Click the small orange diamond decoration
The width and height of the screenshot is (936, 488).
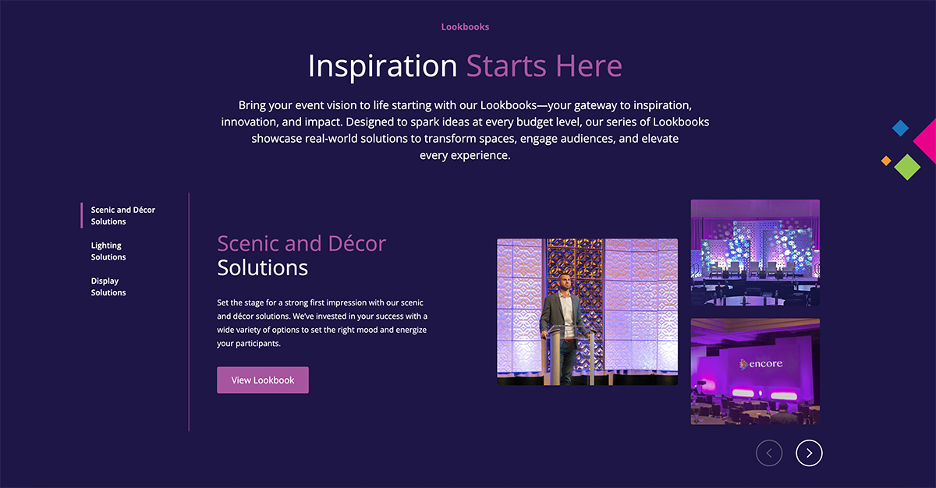pos(886,161)
